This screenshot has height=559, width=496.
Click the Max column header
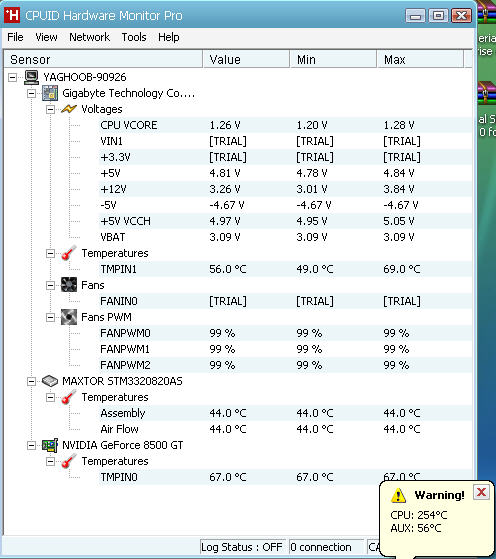420,59
